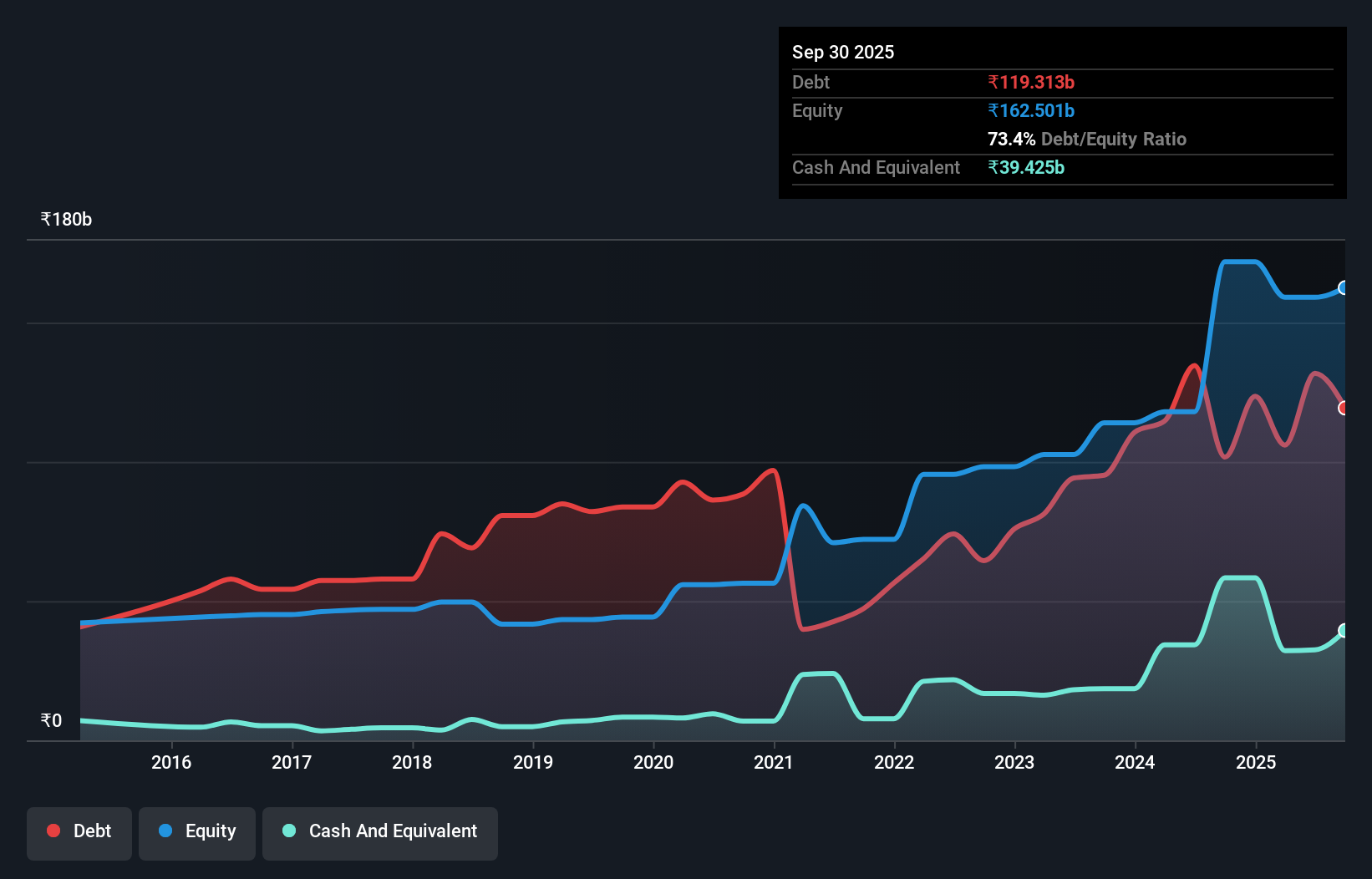Click the red Debt legend dot
This screenshot has height=879, width=1372.
[x=53, y=831]
